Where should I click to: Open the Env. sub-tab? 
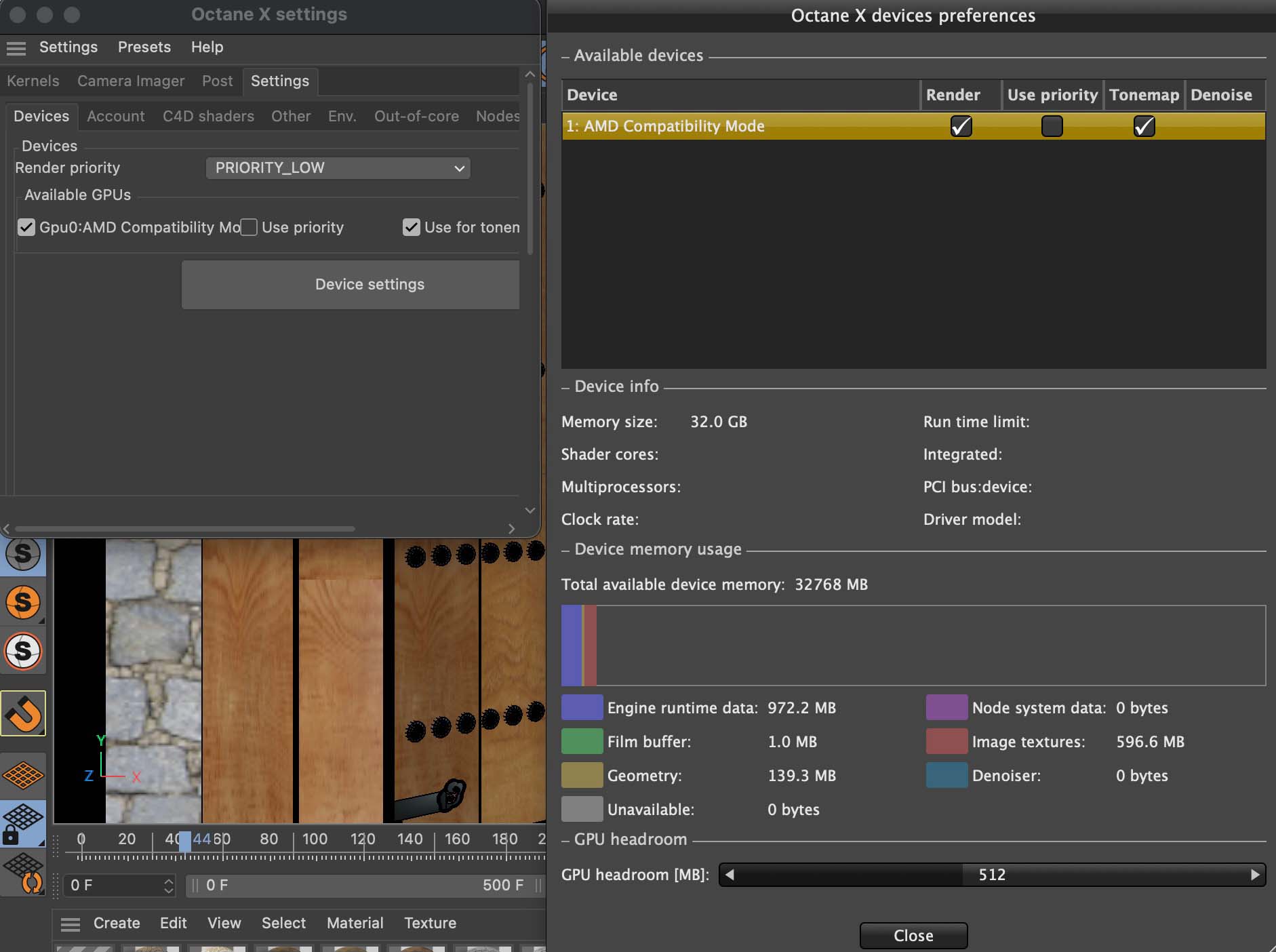(342, 116)
